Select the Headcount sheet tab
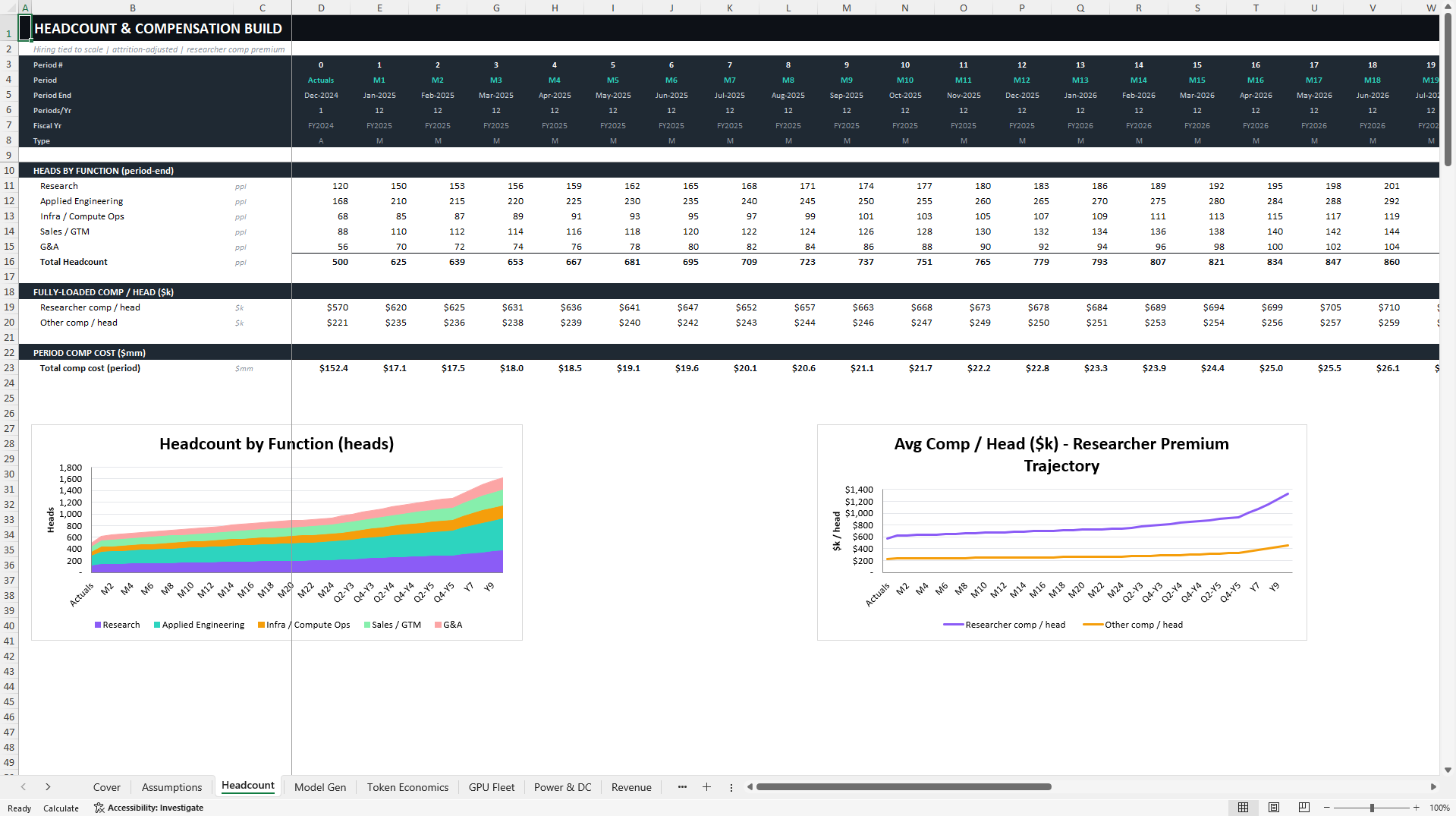 (248, 786)
